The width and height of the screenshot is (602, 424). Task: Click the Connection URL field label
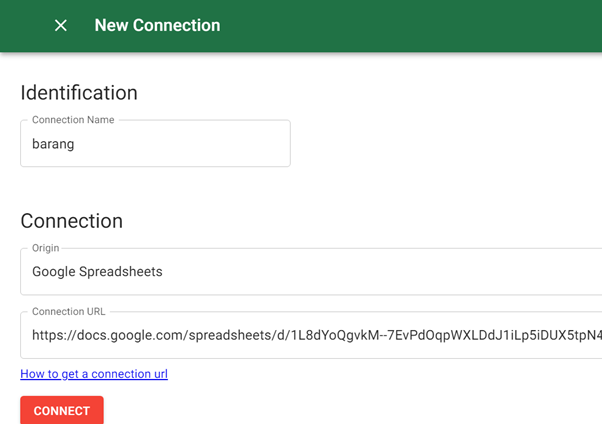(x=68, y=312)
